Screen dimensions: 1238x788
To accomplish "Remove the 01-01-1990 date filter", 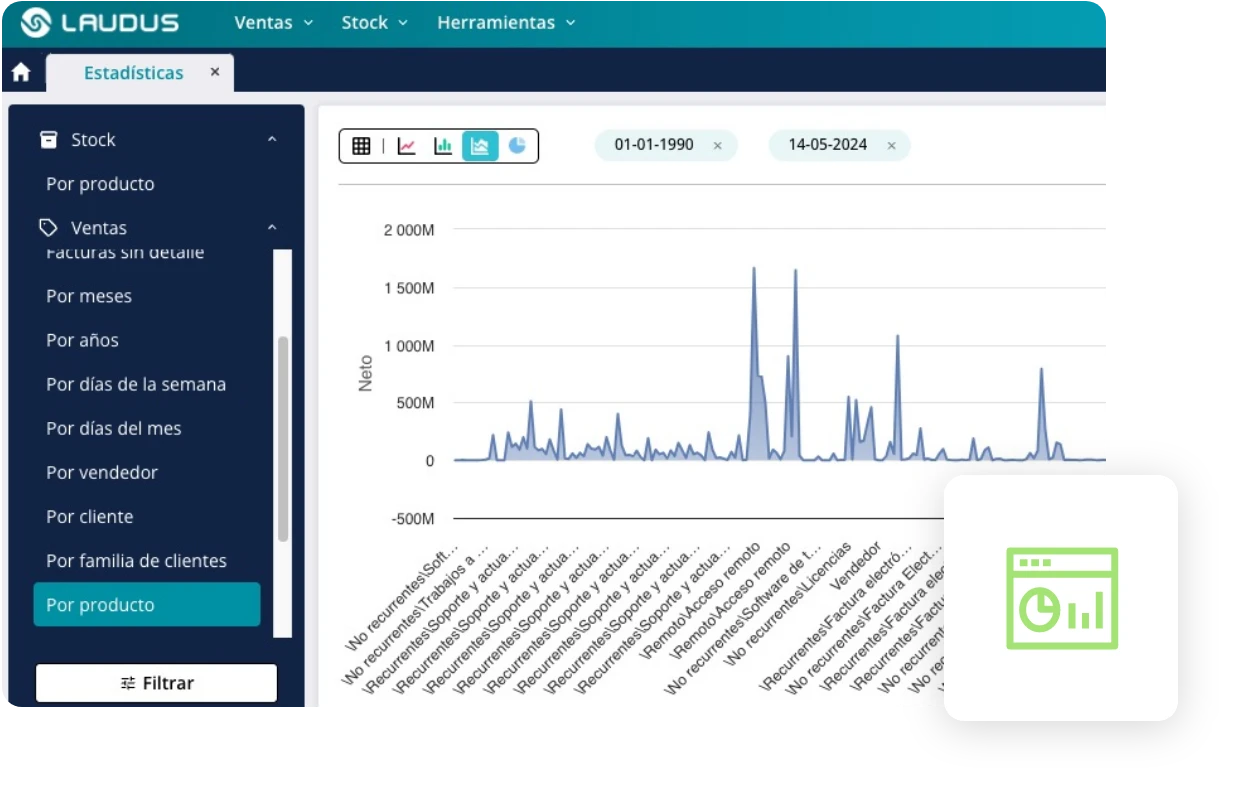I will [717, 146].
